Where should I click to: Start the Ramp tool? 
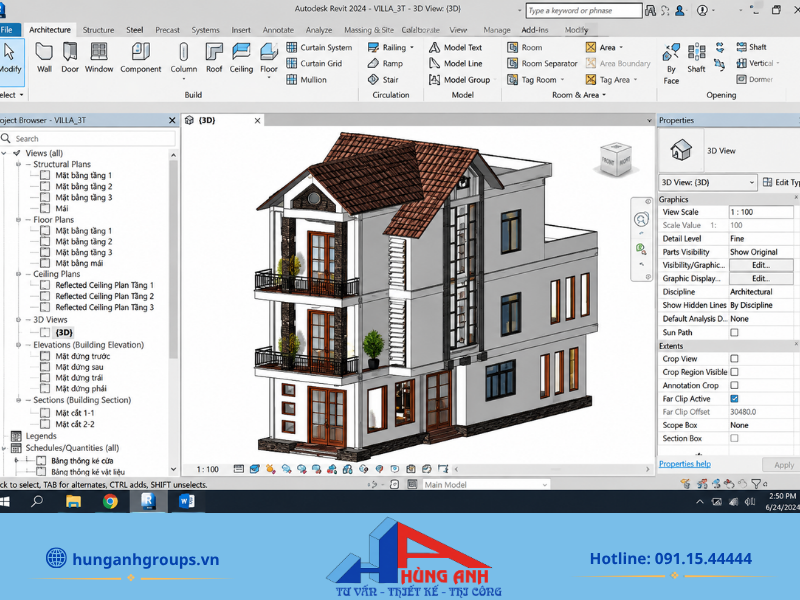[386, 63]
